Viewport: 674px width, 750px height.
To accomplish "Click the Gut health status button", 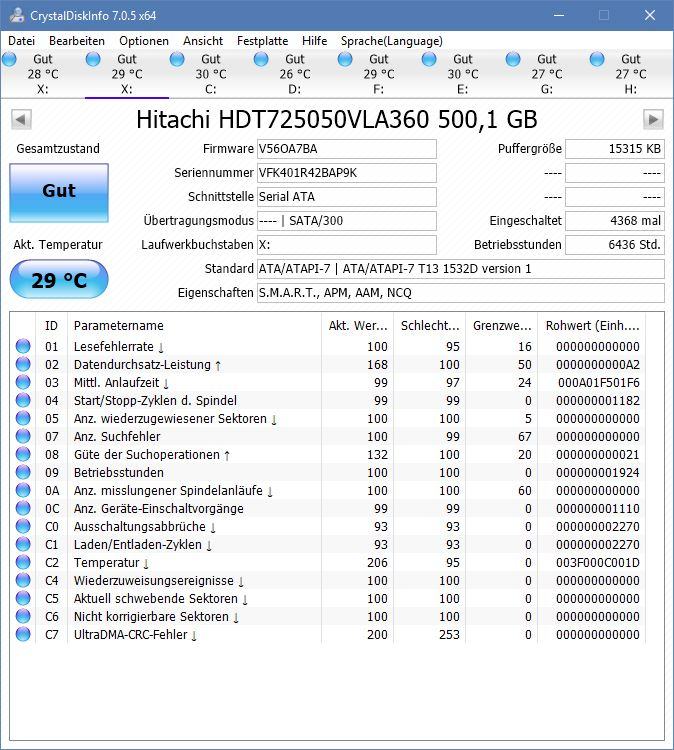I will [x=59, y=193].
